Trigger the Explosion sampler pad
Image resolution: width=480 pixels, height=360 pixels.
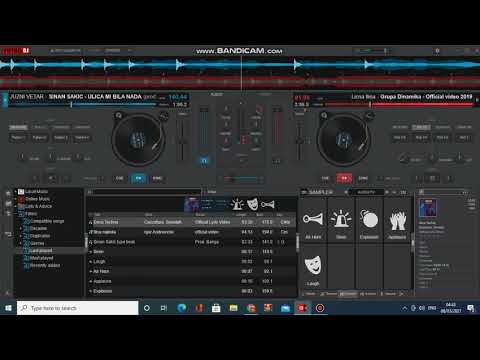tap(369, 220)
